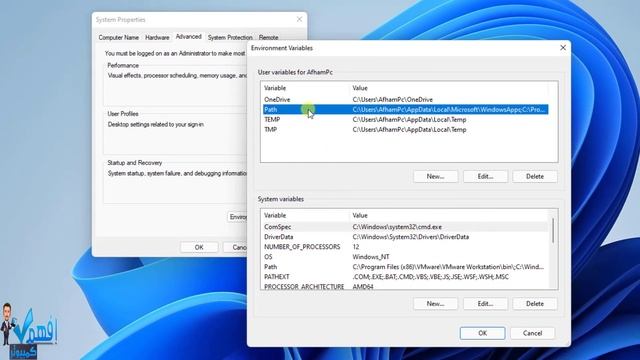Click Delete under system variables

point(535,304)
